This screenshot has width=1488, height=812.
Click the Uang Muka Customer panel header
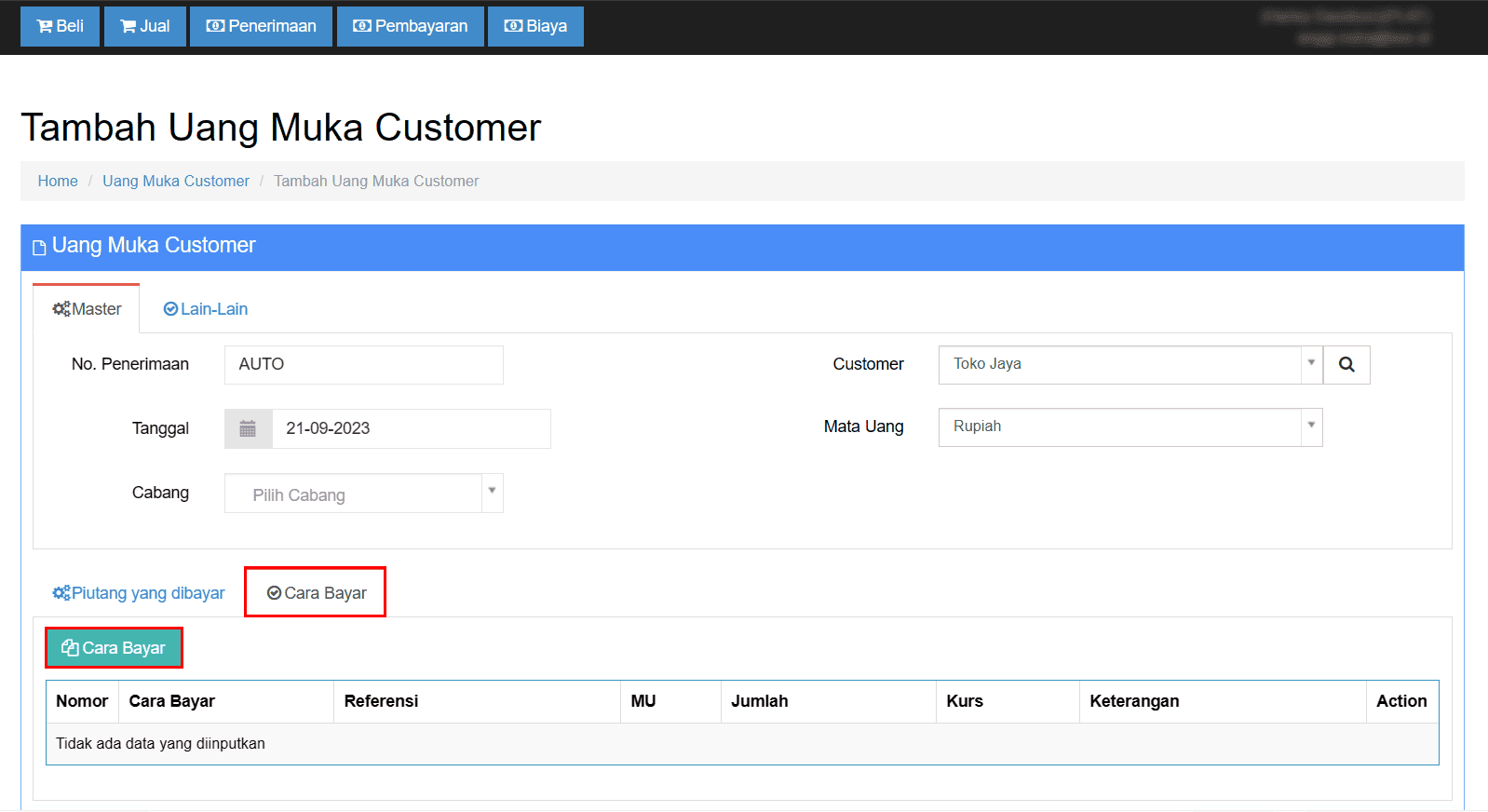pyautogui.click(x=742, y=247)
